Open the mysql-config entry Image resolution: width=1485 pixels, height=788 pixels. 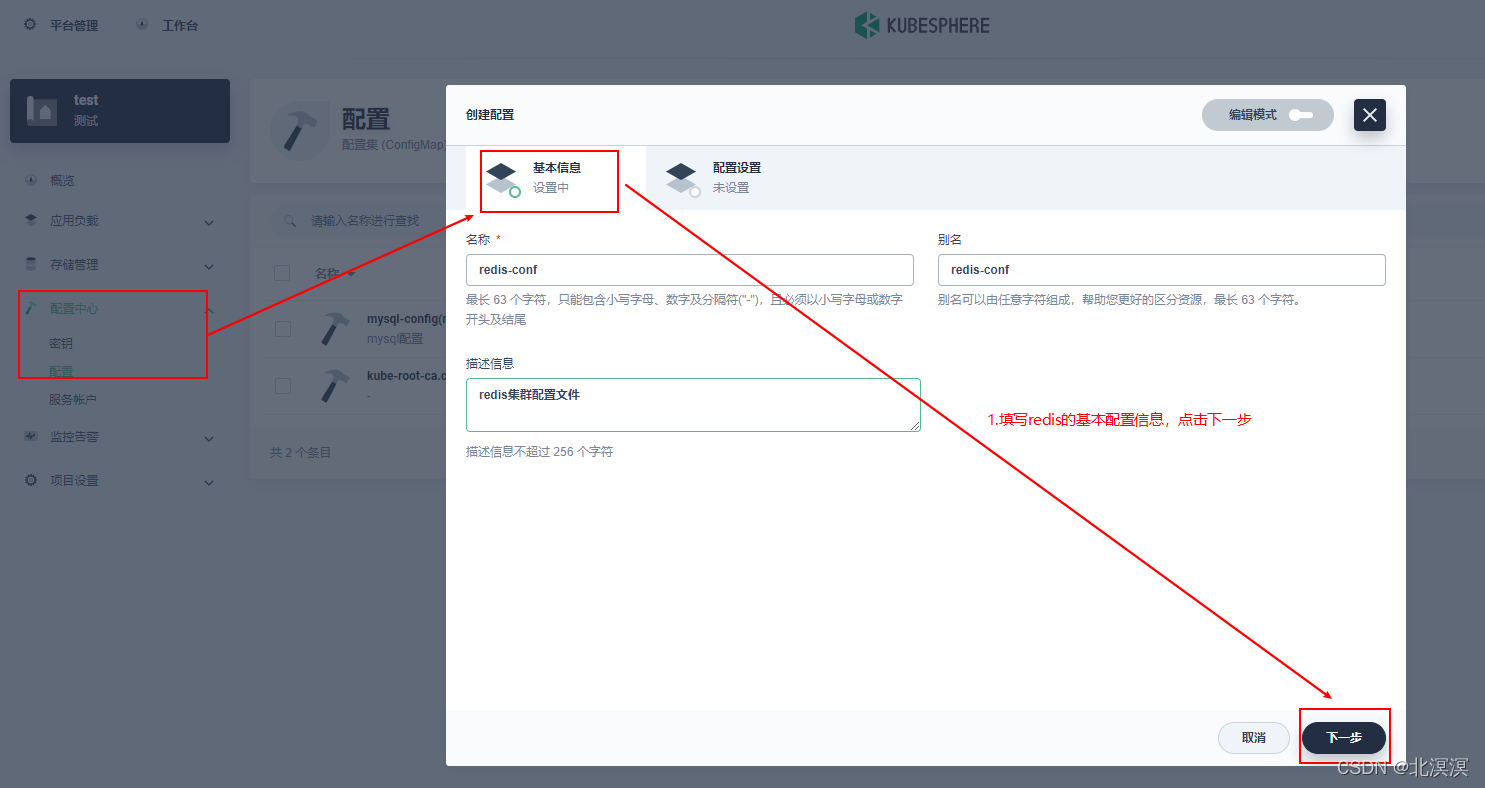tap(406, 320)
